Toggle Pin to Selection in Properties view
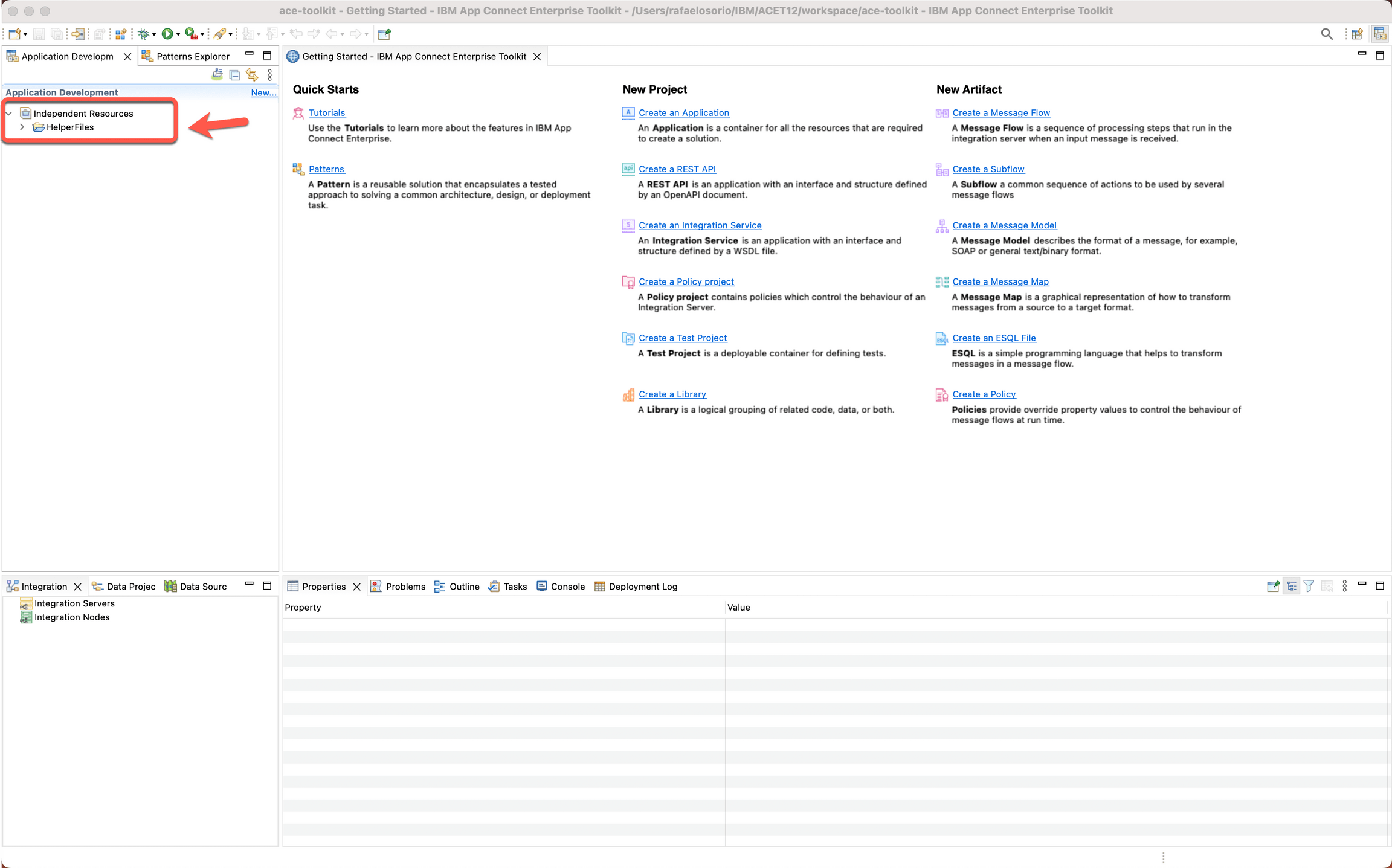This screenshot has width=1392, height=868. click(1273, 586)
